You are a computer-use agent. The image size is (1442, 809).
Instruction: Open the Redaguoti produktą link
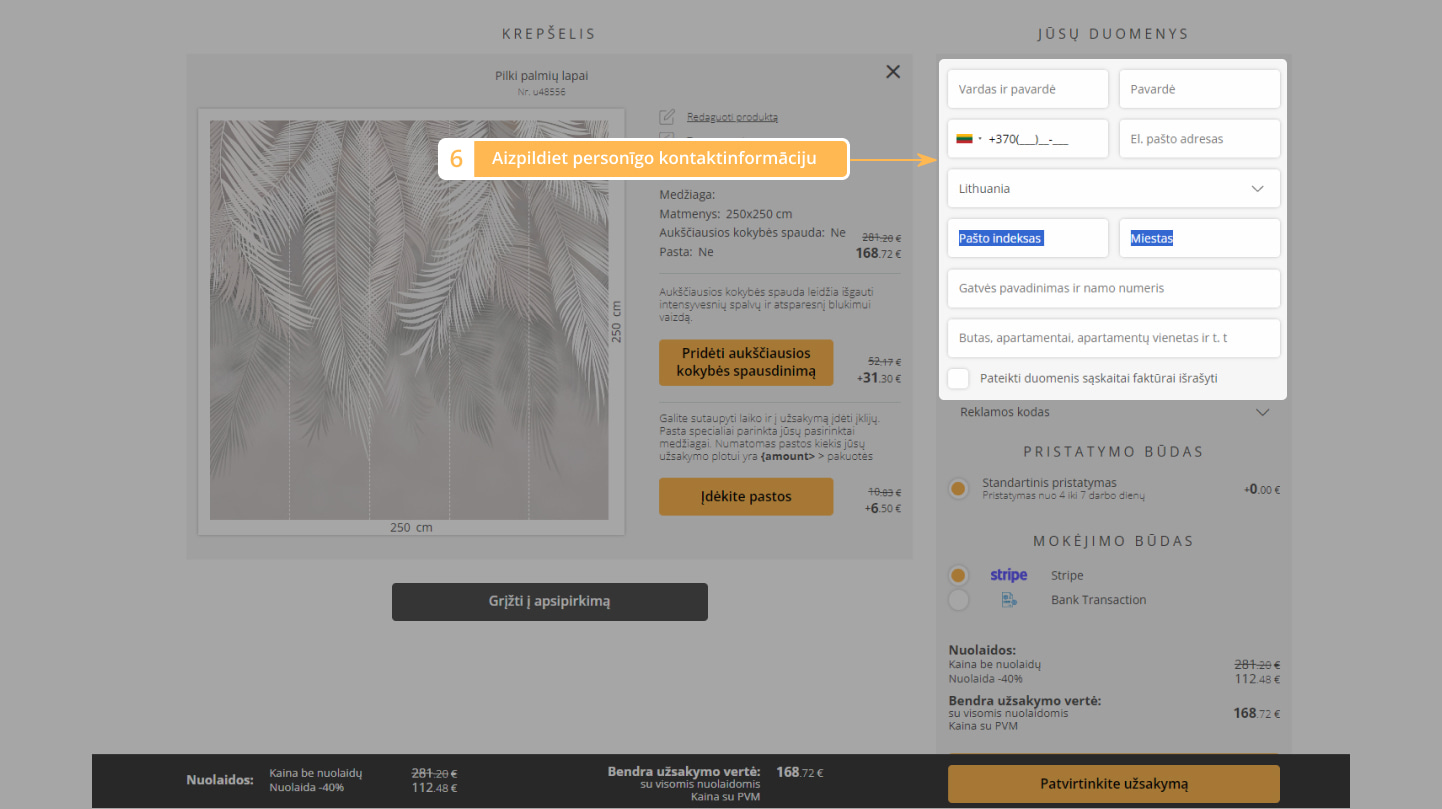point(732,117)
